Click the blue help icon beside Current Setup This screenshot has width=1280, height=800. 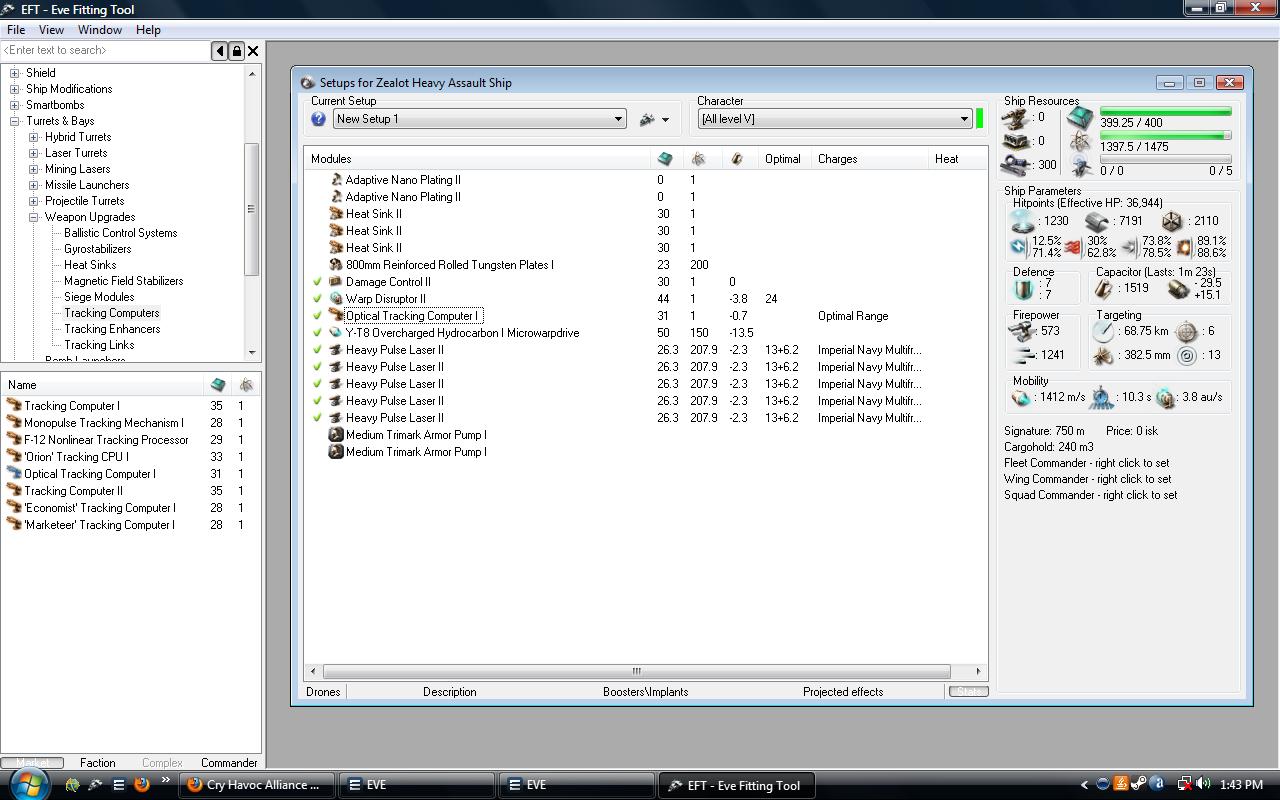pos(318,119)
